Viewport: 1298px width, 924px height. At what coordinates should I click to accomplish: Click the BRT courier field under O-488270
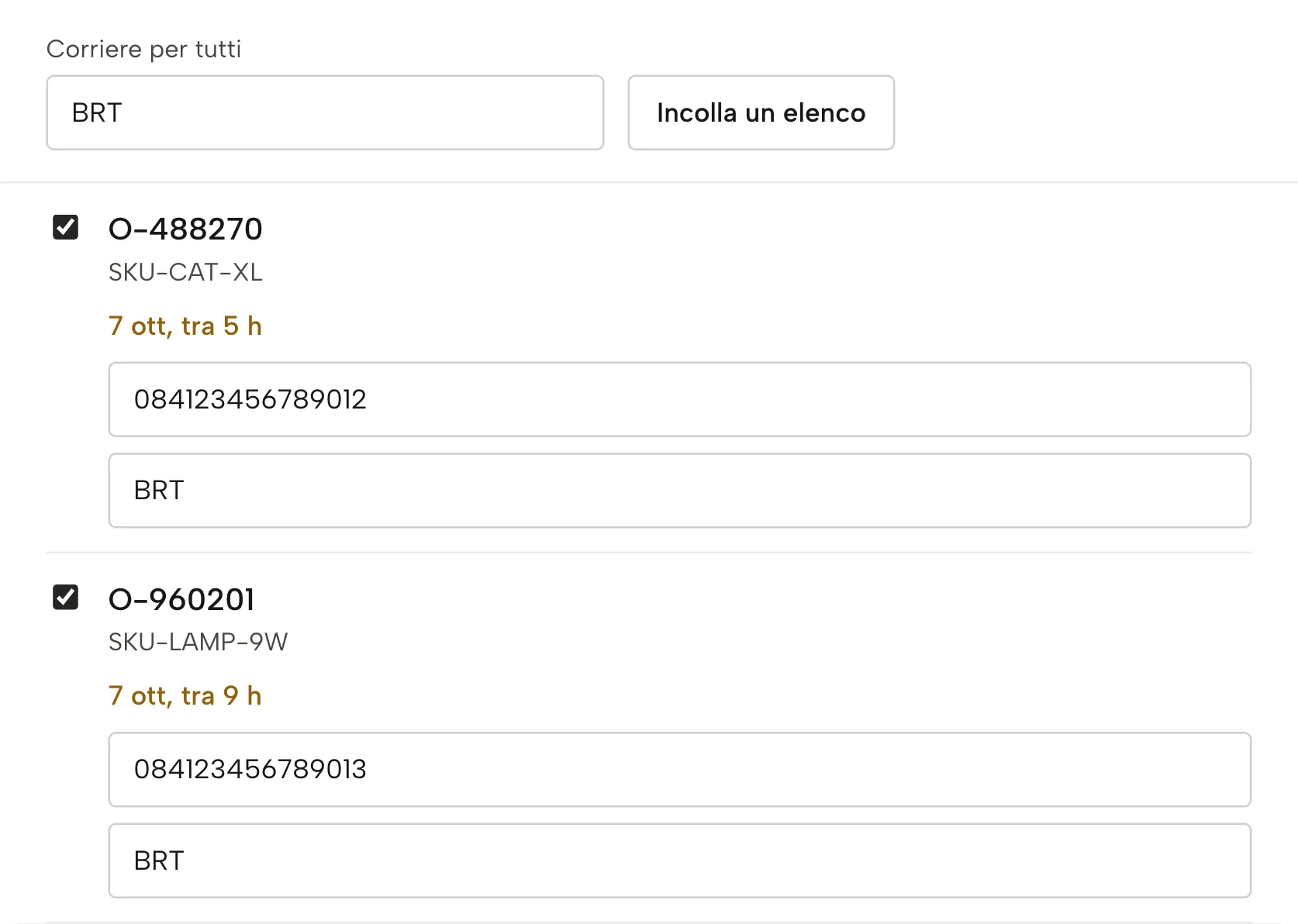(x=679, y=491)
